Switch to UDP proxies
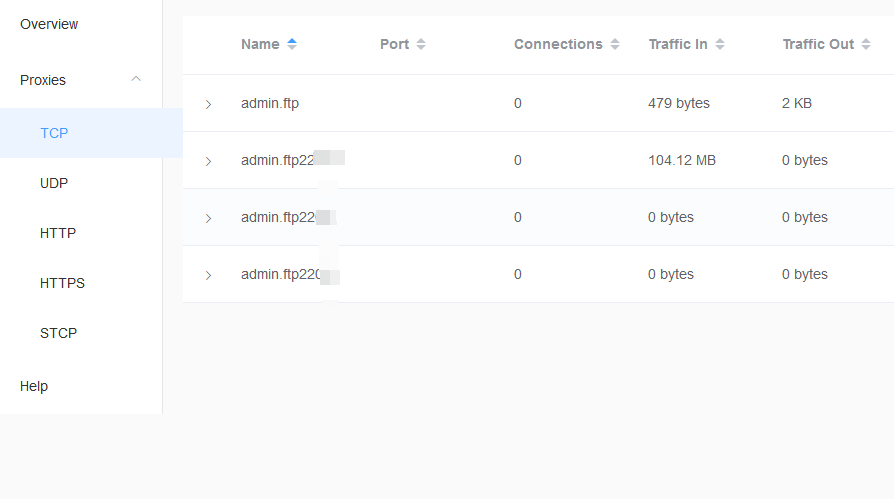The height and width of the screenshot is (499, 894). point(54,183)
